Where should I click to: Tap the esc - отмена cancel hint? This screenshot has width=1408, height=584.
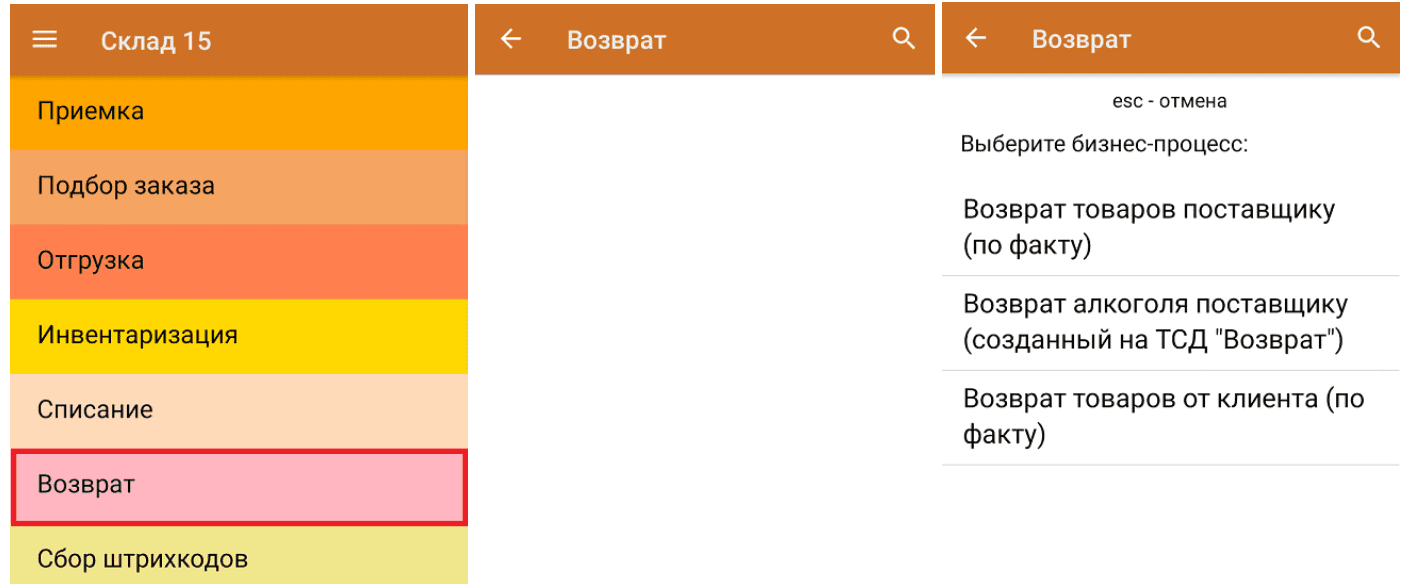(1169, 101)
